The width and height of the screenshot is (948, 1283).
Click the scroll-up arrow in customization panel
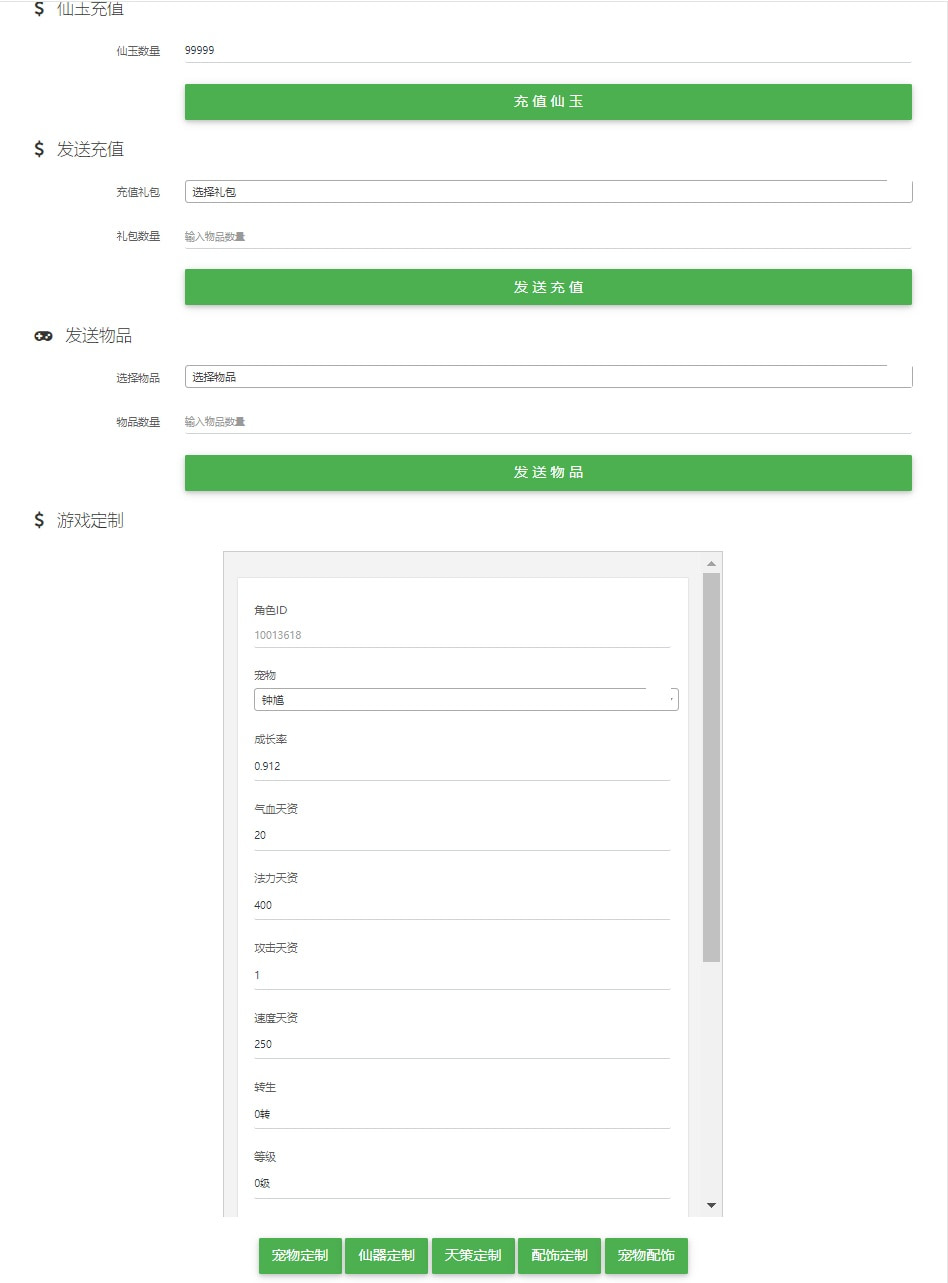point(712,563)
